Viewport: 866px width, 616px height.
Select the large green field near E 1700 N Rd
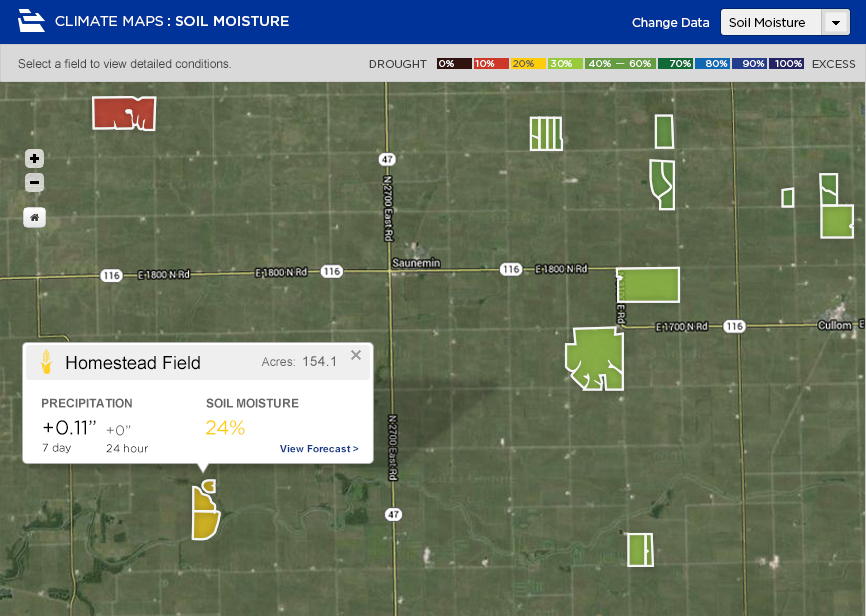point(594,357)
